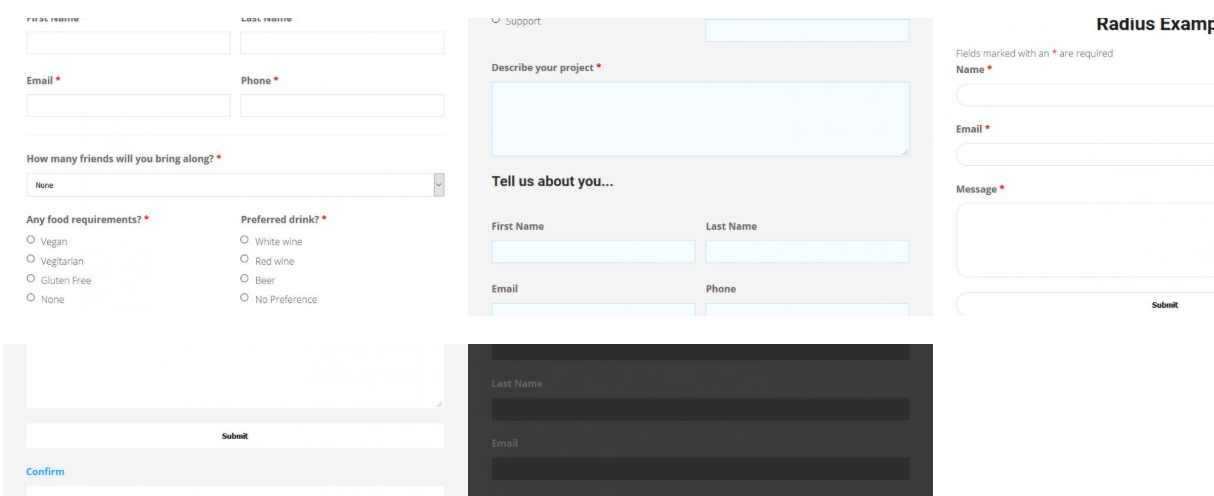Click the Submit button above the Confirm link

coord(235,436)
